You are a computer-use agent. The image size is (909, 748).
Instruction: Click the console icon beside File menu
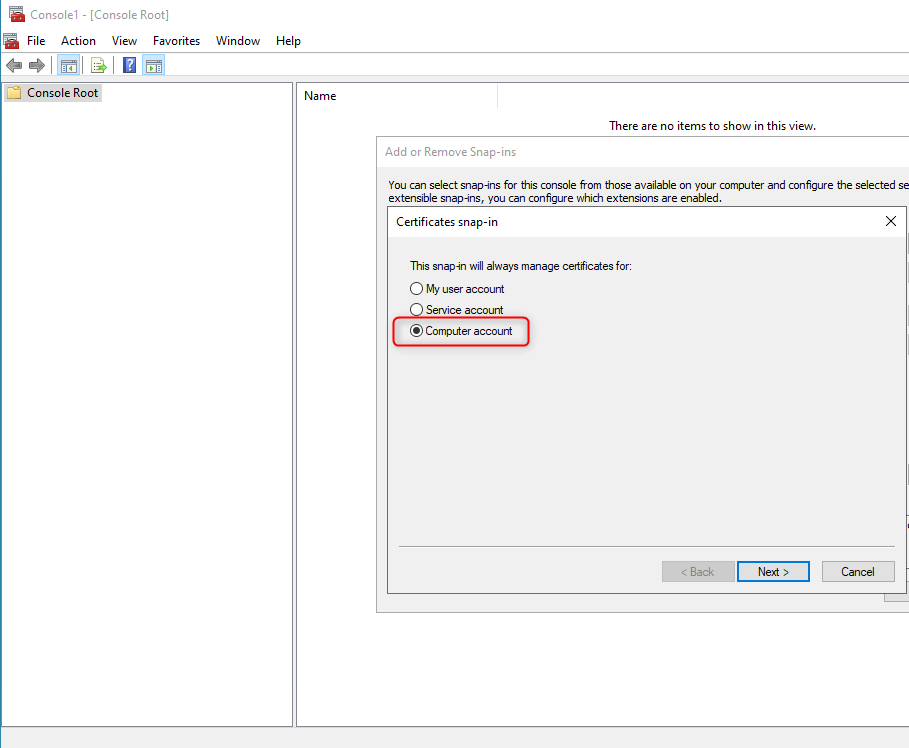coord(11,41)
